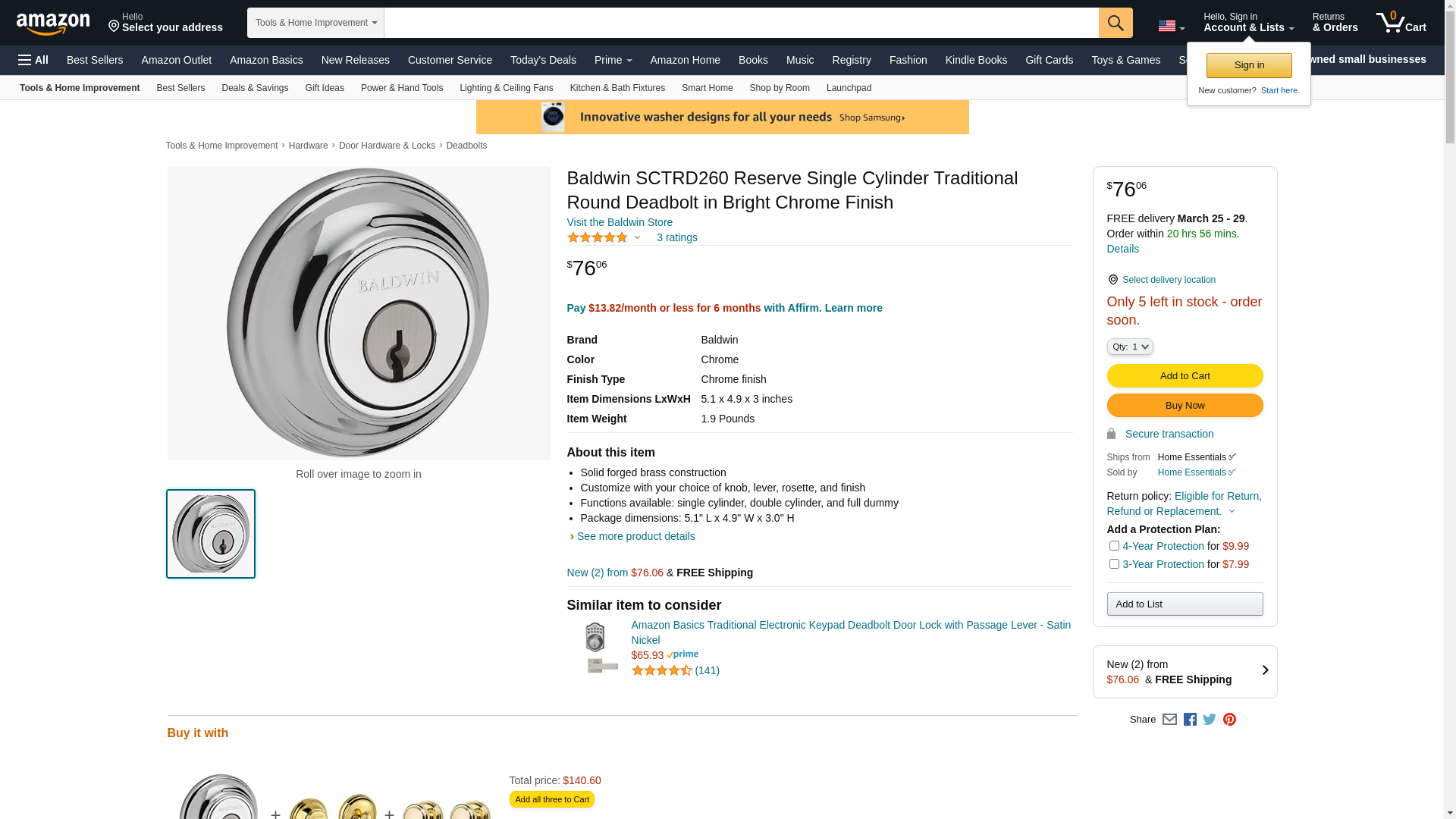Click into the search text field
Screen dimensions: 1456x819
[x=741, y=23]
